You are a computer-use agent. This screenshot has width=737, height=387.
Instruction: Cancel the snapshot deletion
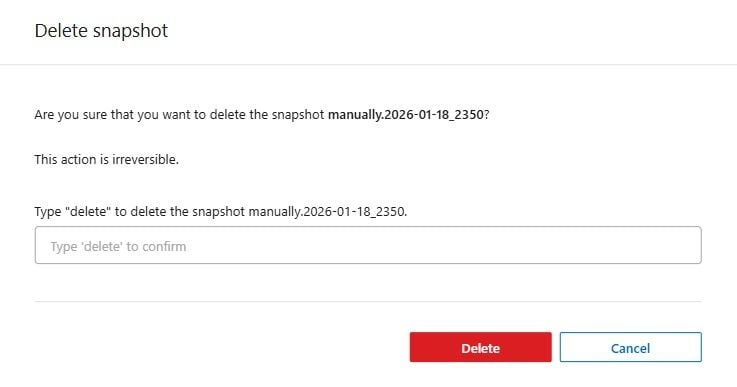pos(630,348)
